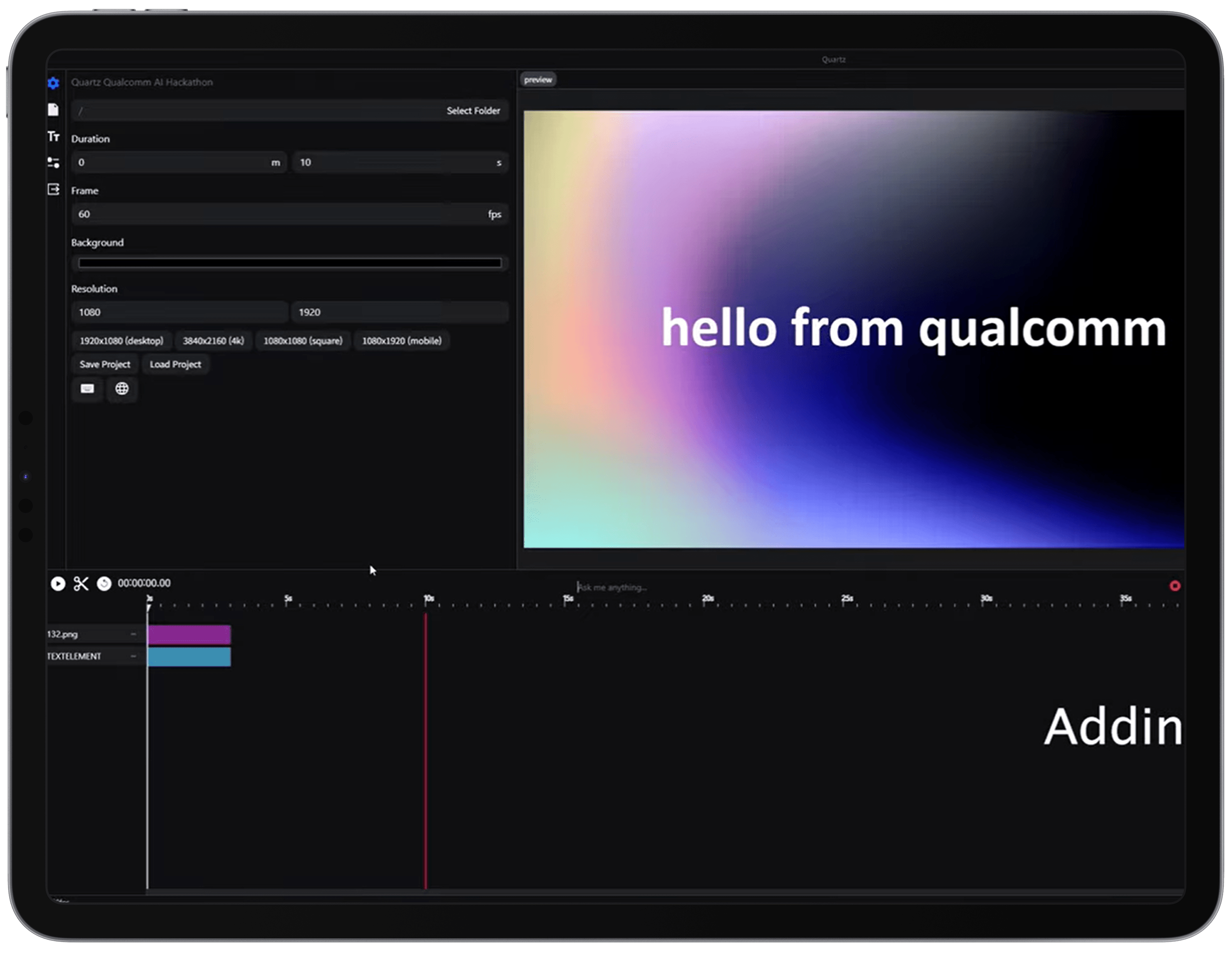1232x953 pixels.
Task: Open the settings gear sidebar panel
Action: (x=54, y=84)
